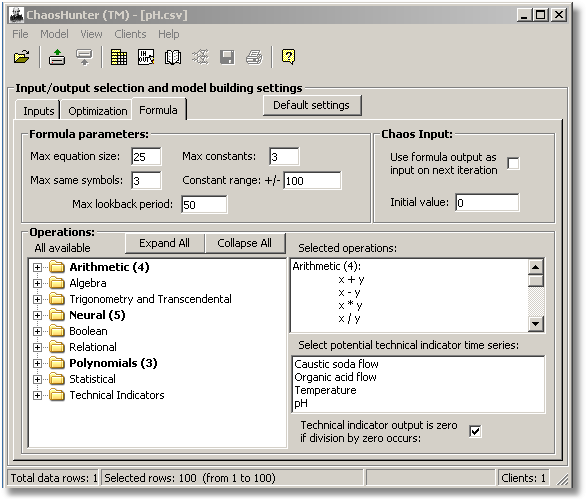Click the Neural (5) folder icon
The height and width of the screenshot is (502, 587).
[57, 315]
